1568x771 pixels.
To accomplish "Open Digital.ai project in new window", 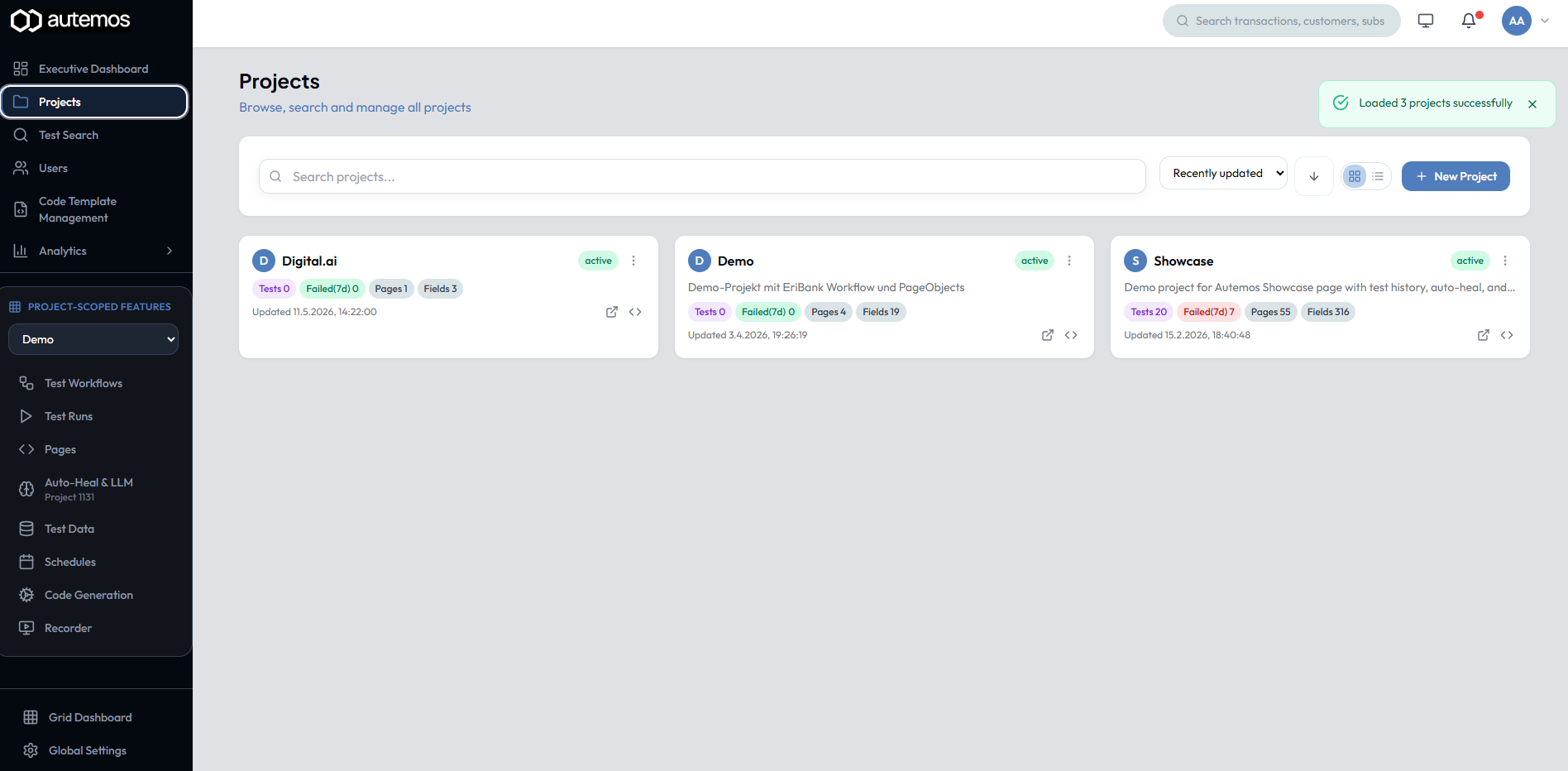I will pos(612,312).
